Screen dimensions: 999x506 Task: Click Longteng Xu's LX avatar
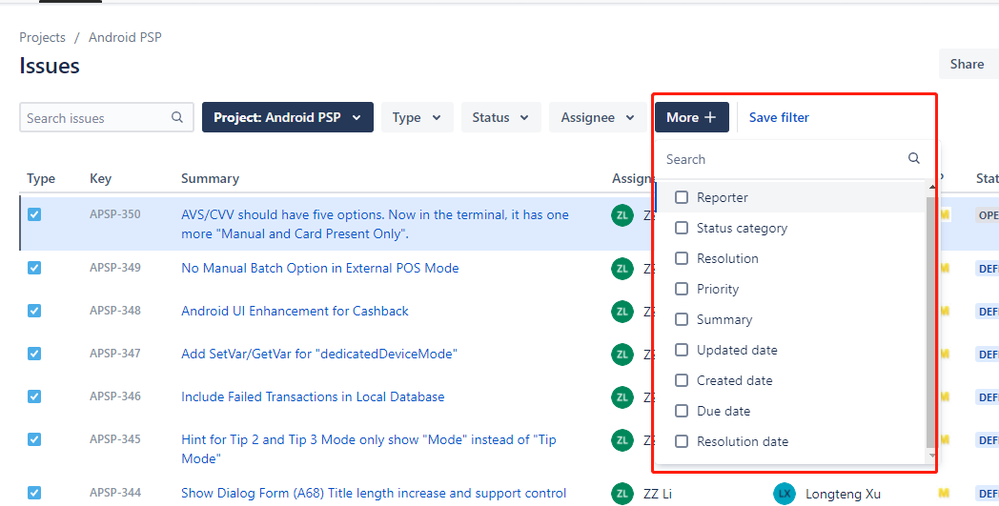[x=784, y=494]
